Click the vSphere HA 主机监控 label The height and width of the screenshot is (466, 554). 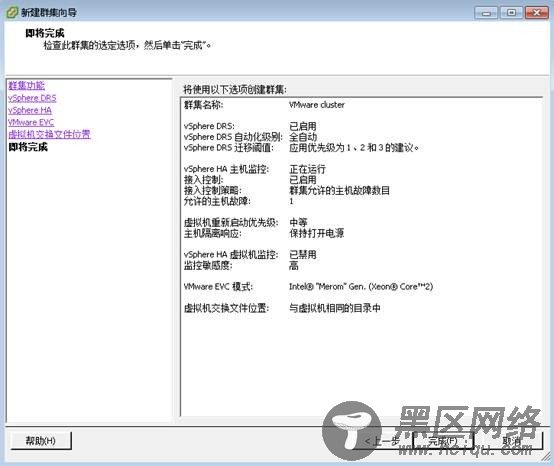pos(226,169)
